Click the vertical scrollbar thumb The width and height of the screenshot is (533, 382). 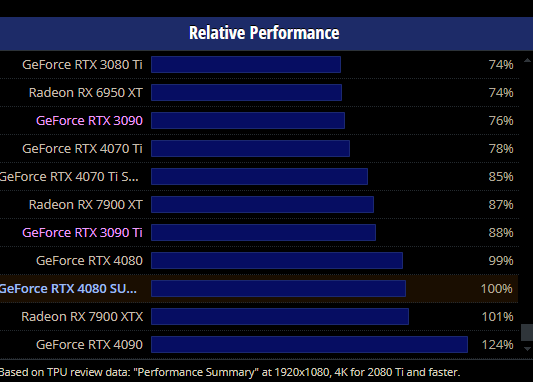527,332
